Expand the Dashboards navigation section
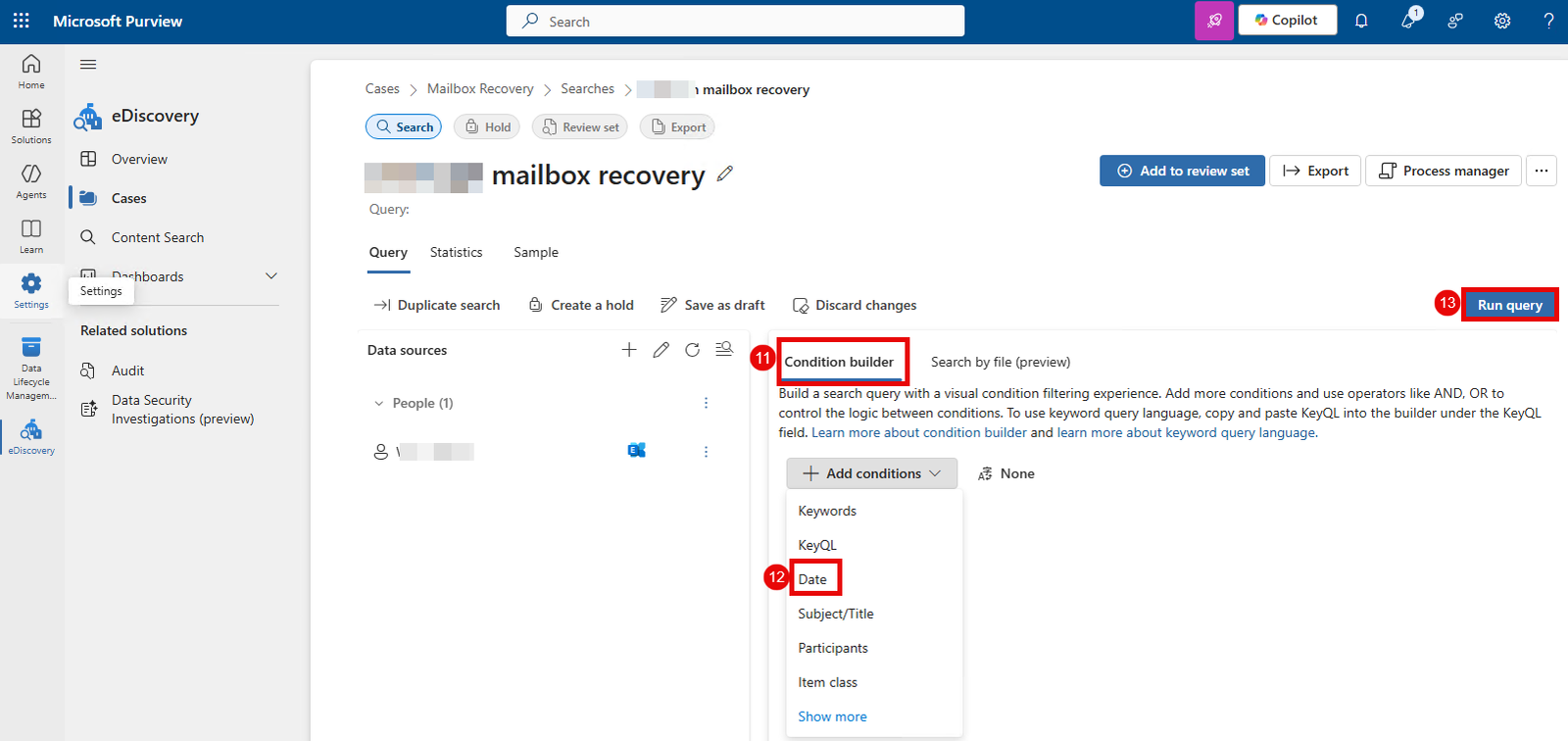 tap(271, 276)
